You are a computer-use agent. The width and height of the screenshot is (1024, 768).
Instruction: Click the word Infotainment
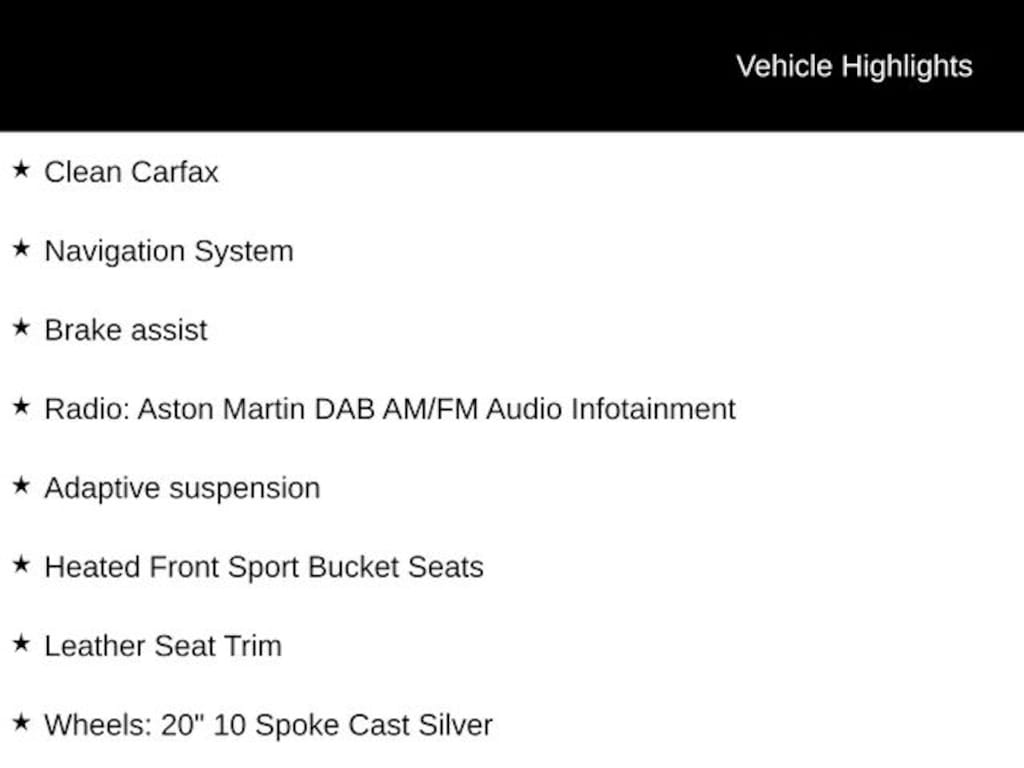tap(653, 409)
